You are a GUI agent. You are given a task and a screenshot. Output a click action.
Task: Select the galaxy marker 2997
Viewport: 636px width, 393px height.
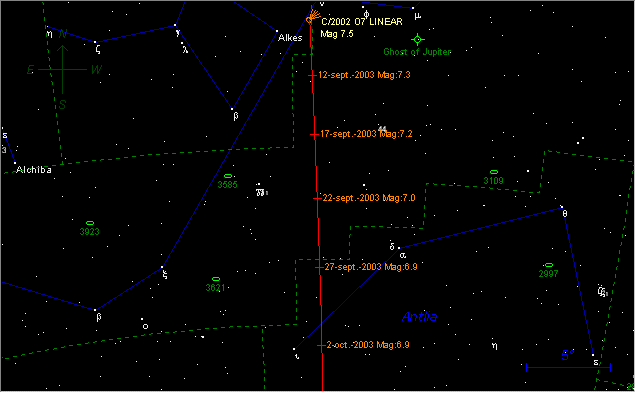coord(549,265)
